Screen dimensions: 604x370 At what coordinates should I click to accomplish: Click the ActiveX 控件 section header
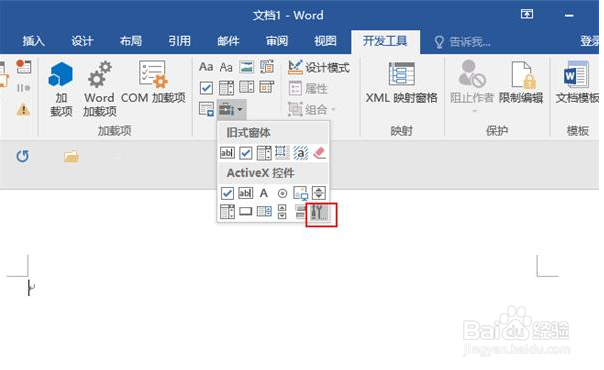pyautogui.click(x=260, y=173)
